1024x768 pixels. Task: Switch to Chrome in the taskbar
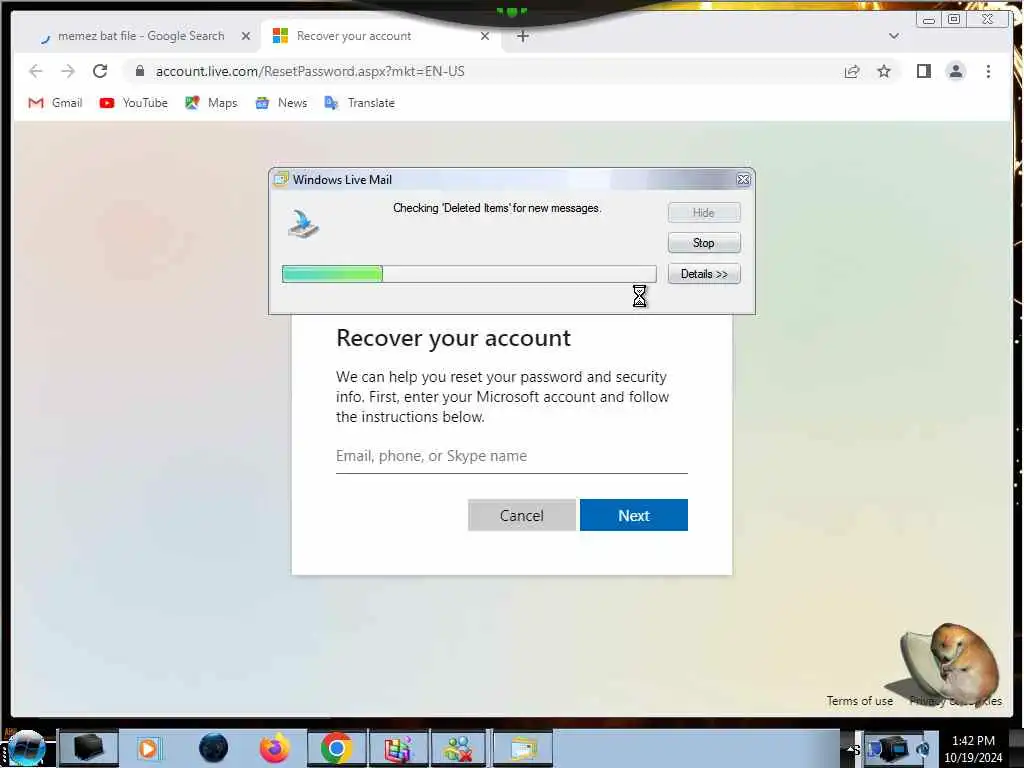click(x=337, y=748)
